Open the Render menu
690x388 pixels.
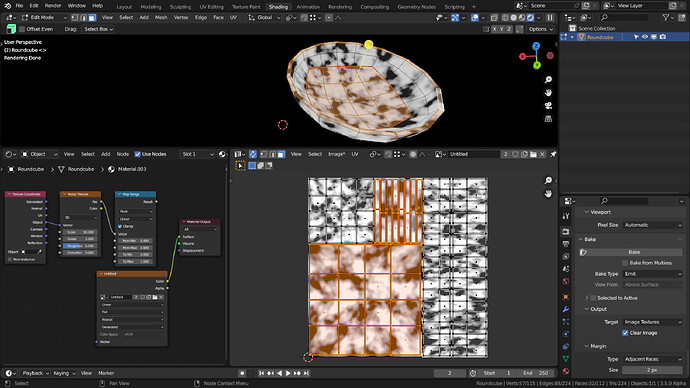(53, 6)
